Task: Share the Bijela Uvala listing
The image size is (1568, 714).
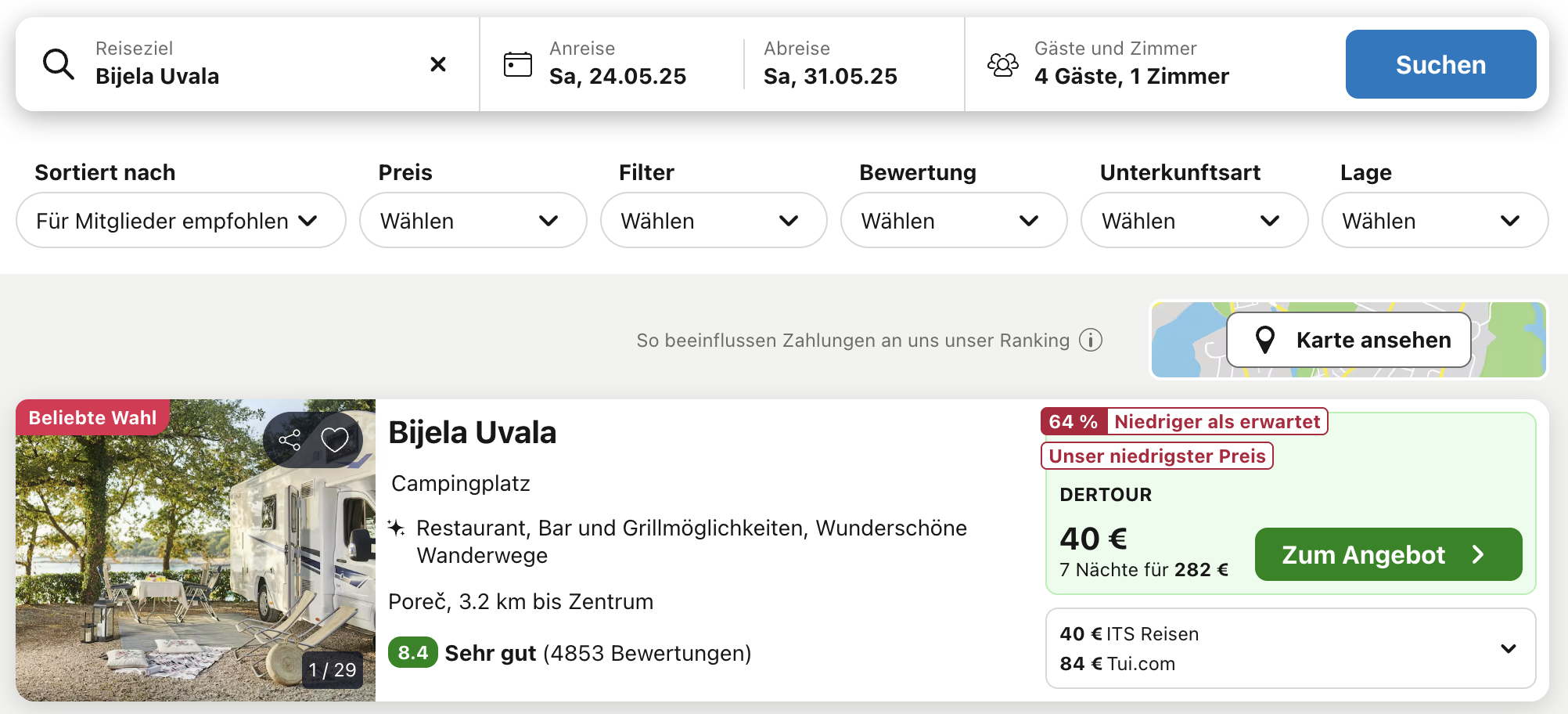Action: 290,440
